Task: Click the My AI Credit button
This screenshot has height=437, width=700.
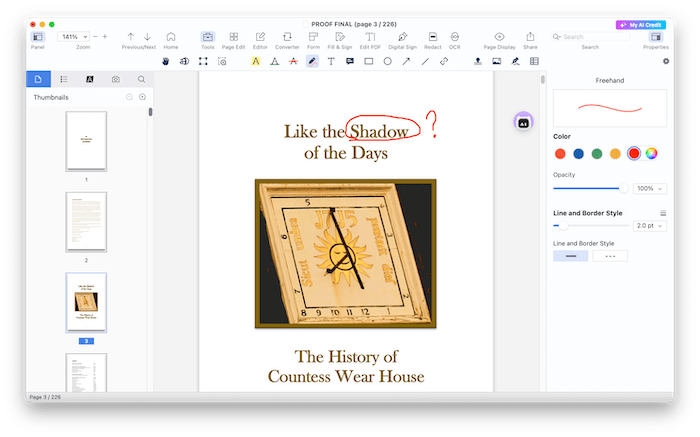Action: click(x=641, y=25)
